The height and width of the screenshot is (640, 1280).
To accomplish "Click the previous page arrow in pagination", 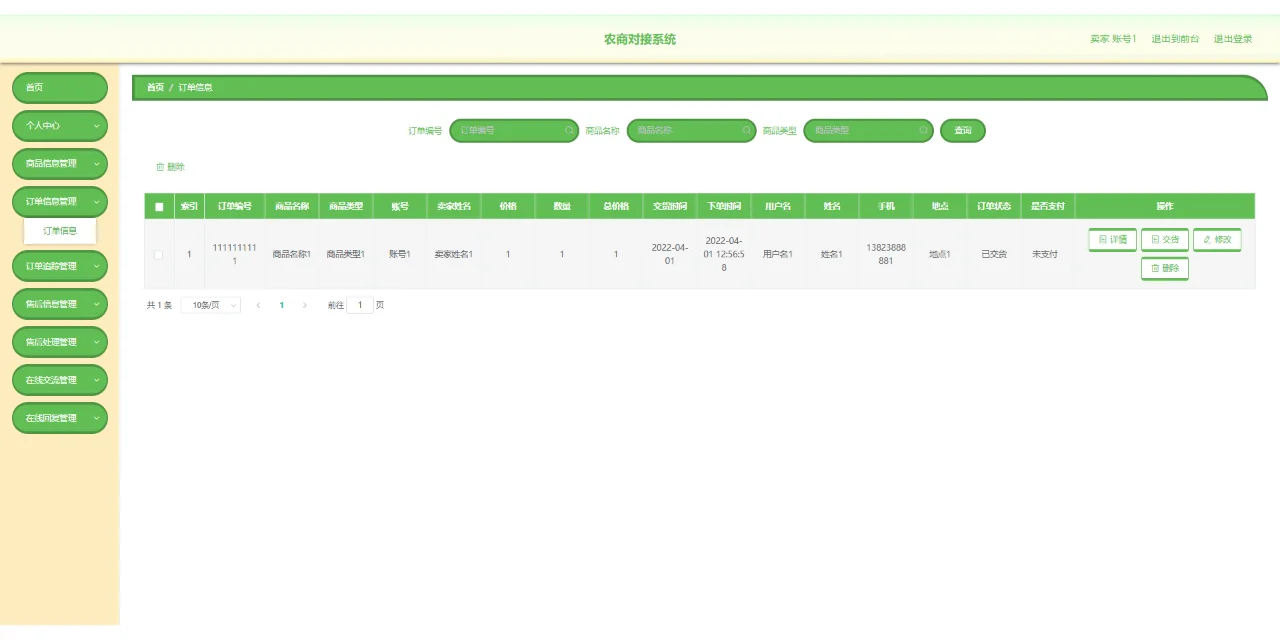I will coord(258,304).
